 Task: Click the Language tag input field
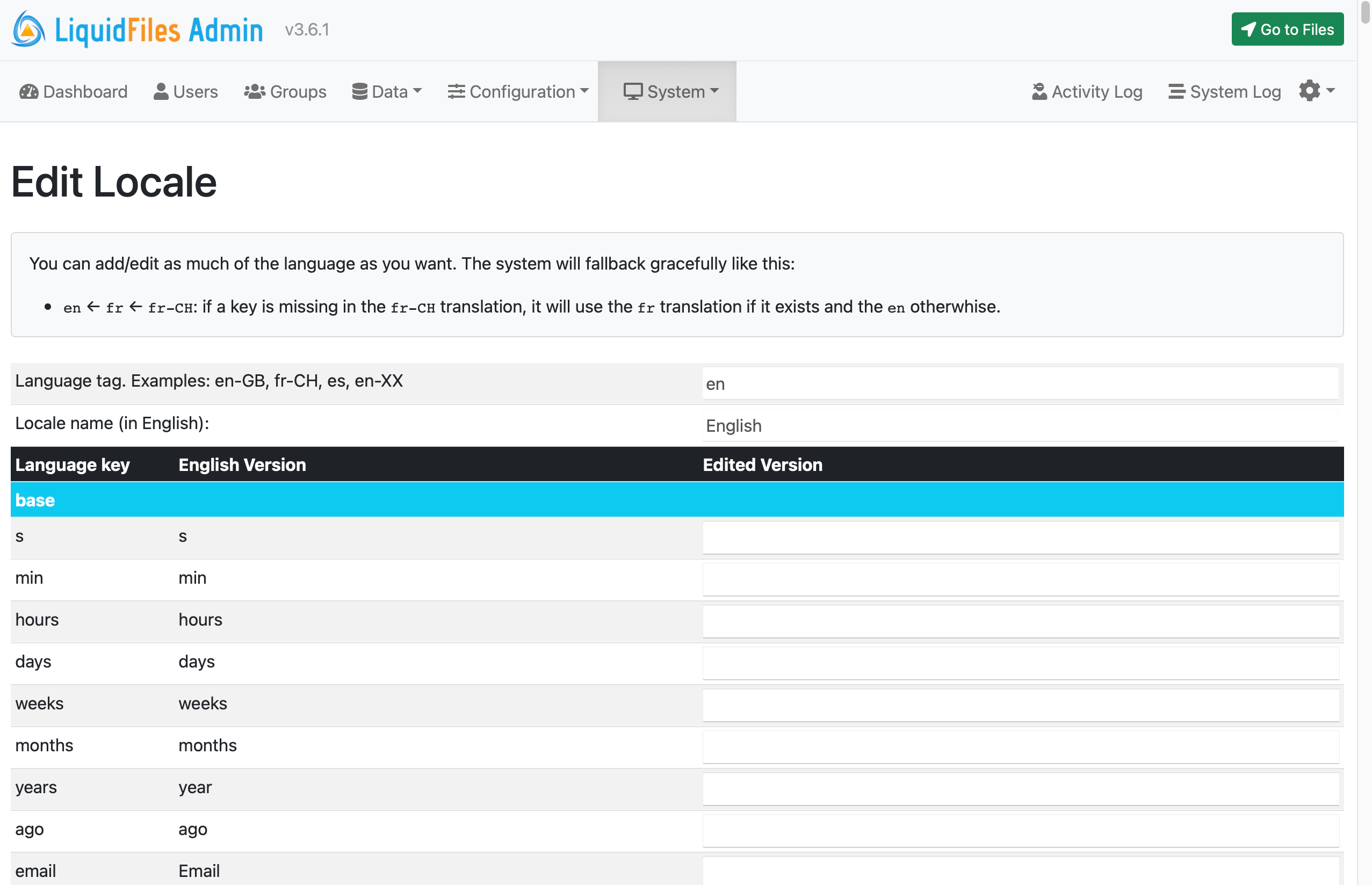point(1020,383)
